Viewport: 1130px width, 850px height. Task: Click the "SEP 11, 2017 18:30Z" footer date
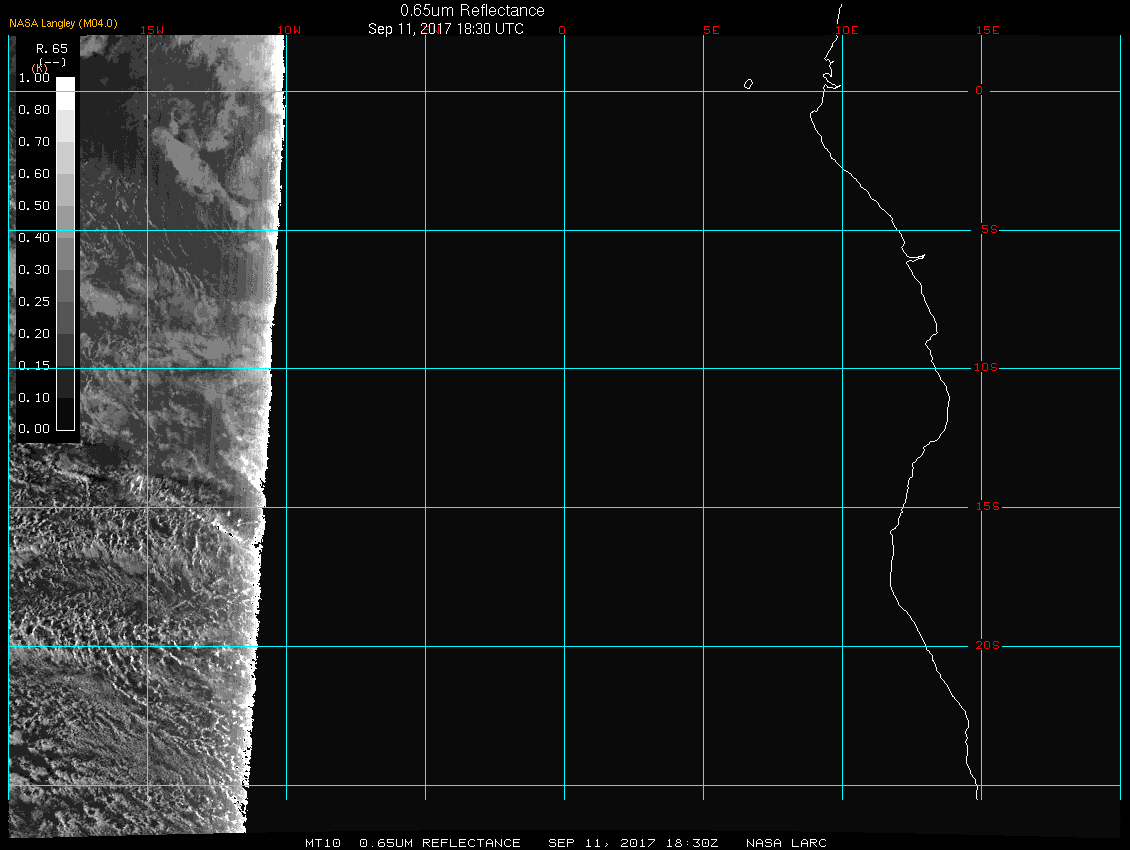tap(633, 843)
